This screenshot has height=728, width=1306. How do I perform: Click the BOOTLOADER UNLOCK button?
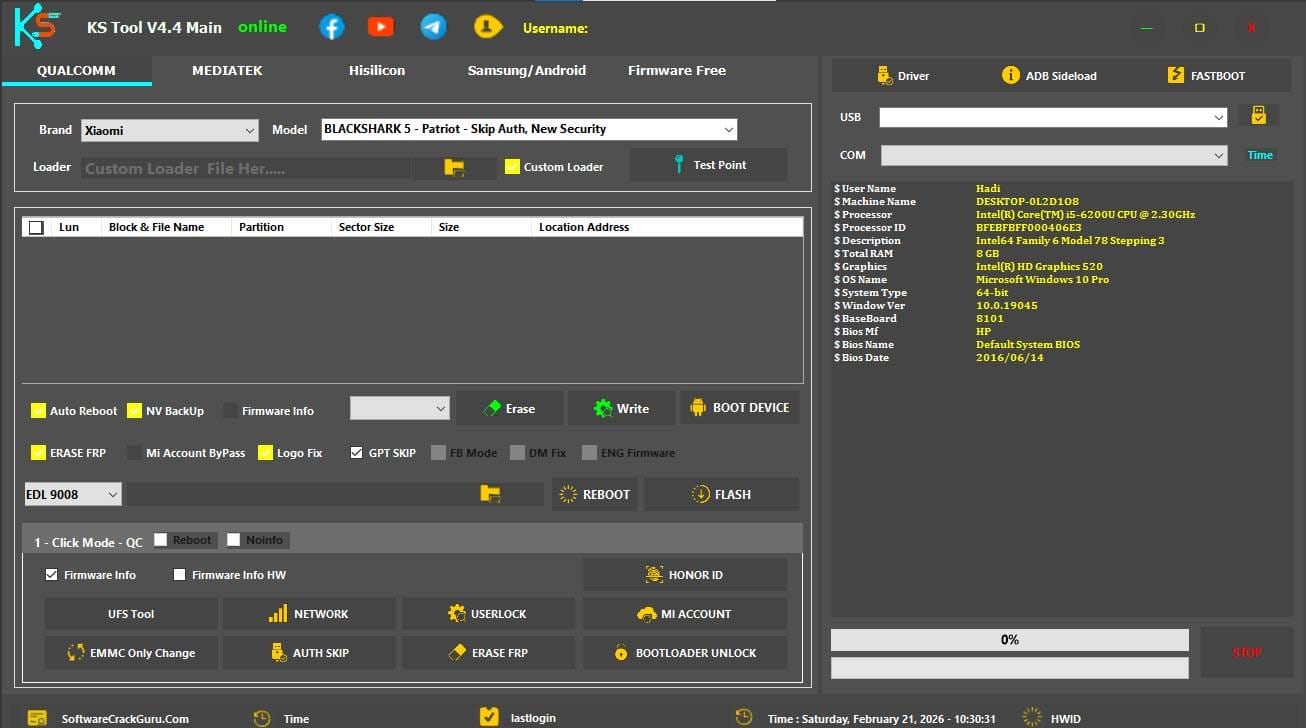(684, 652)
